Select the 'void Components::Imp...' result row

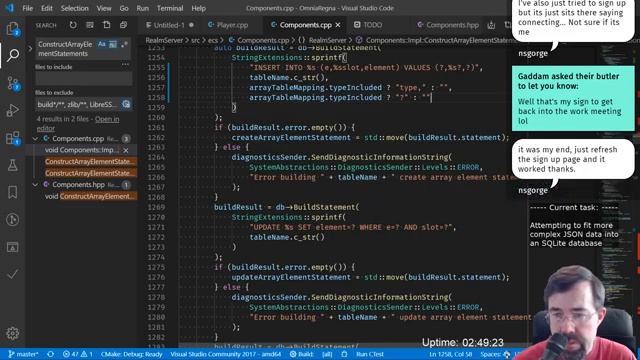[82, 150]
